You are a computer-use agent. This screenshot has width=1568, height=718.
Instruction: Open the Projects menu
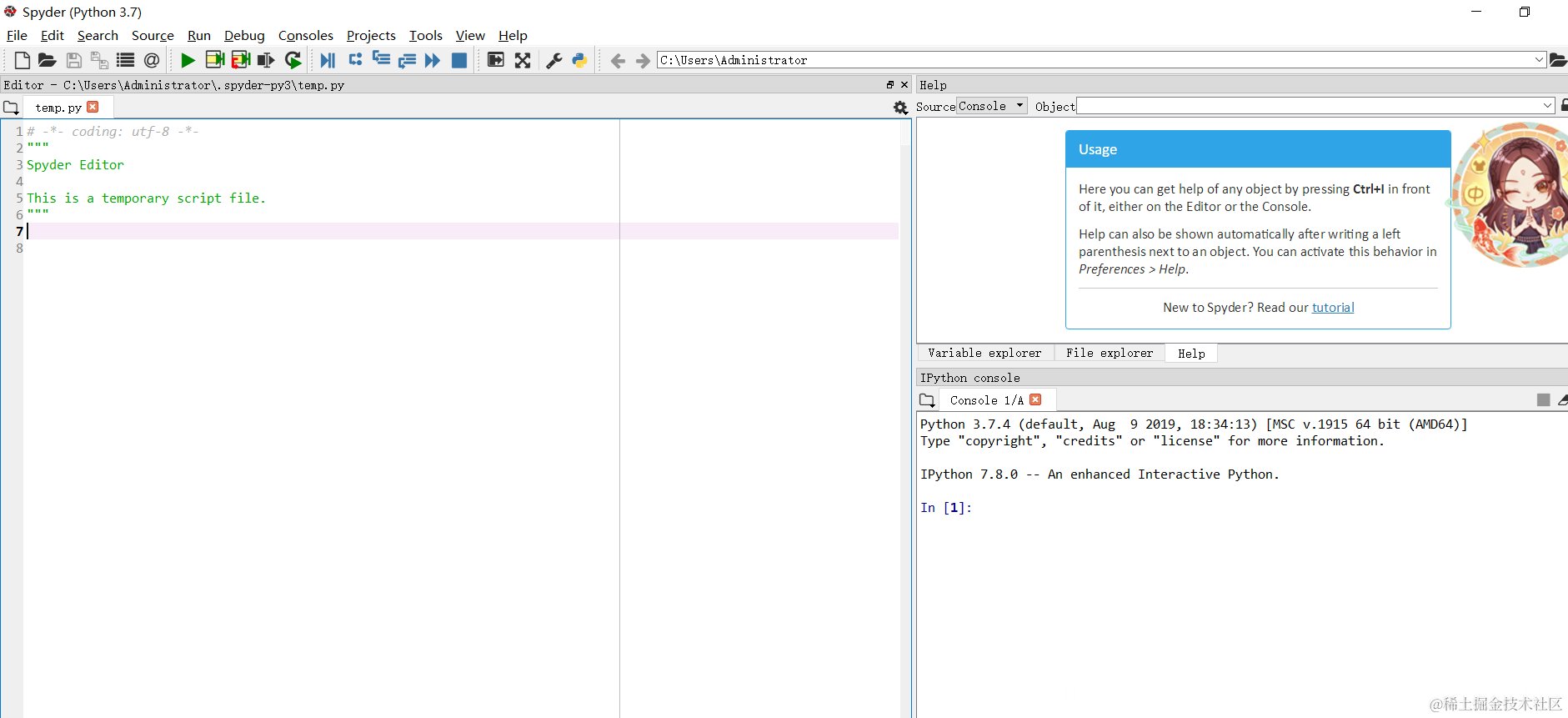[371, 35]
